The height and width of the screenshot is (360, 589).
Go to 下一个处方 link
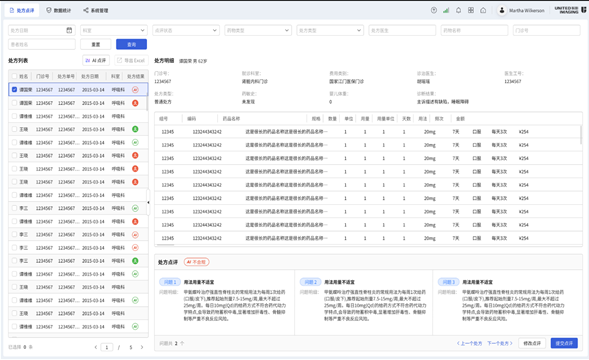tap(500, 343)
